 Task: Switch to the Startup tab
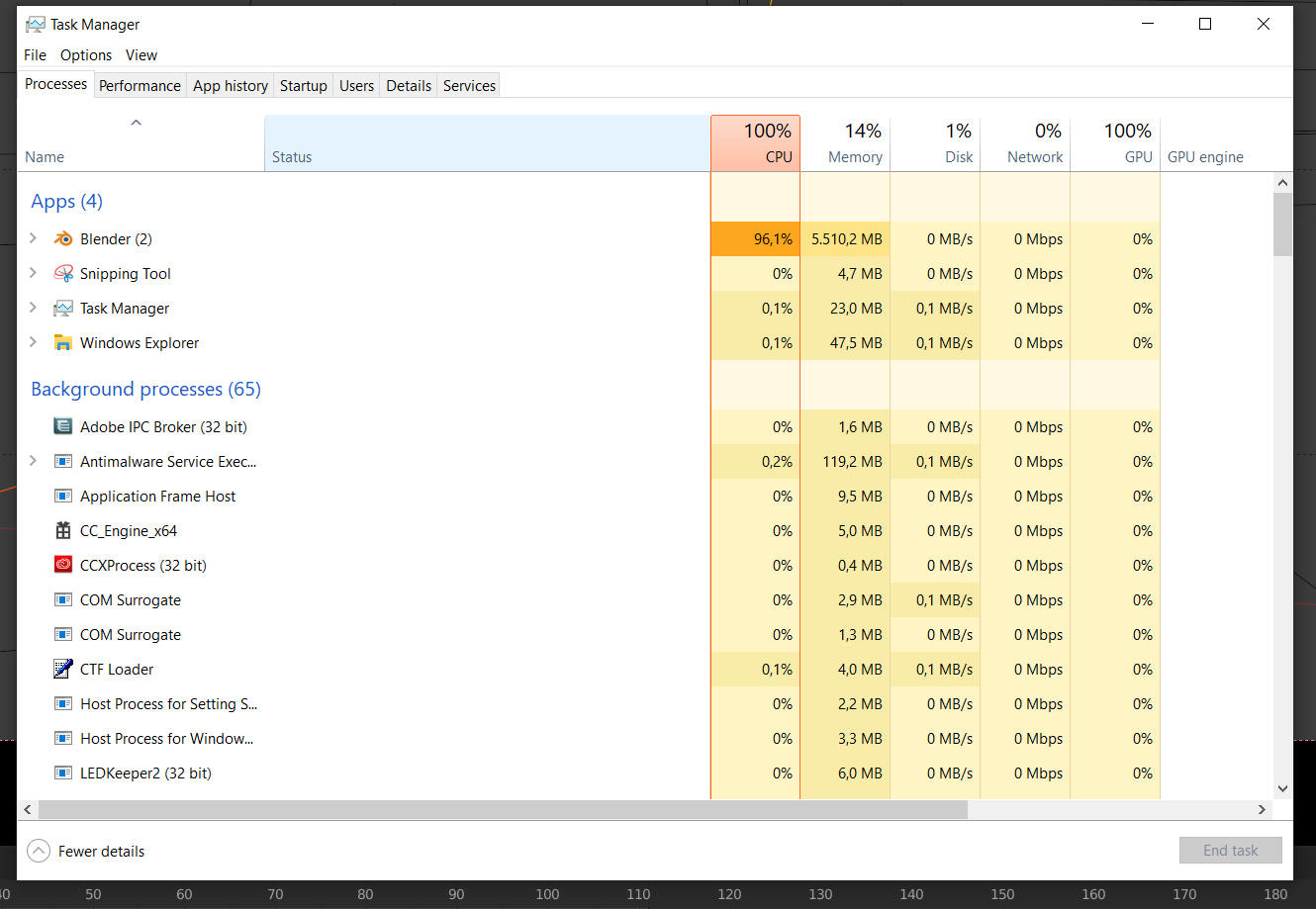tap(304, 86)
